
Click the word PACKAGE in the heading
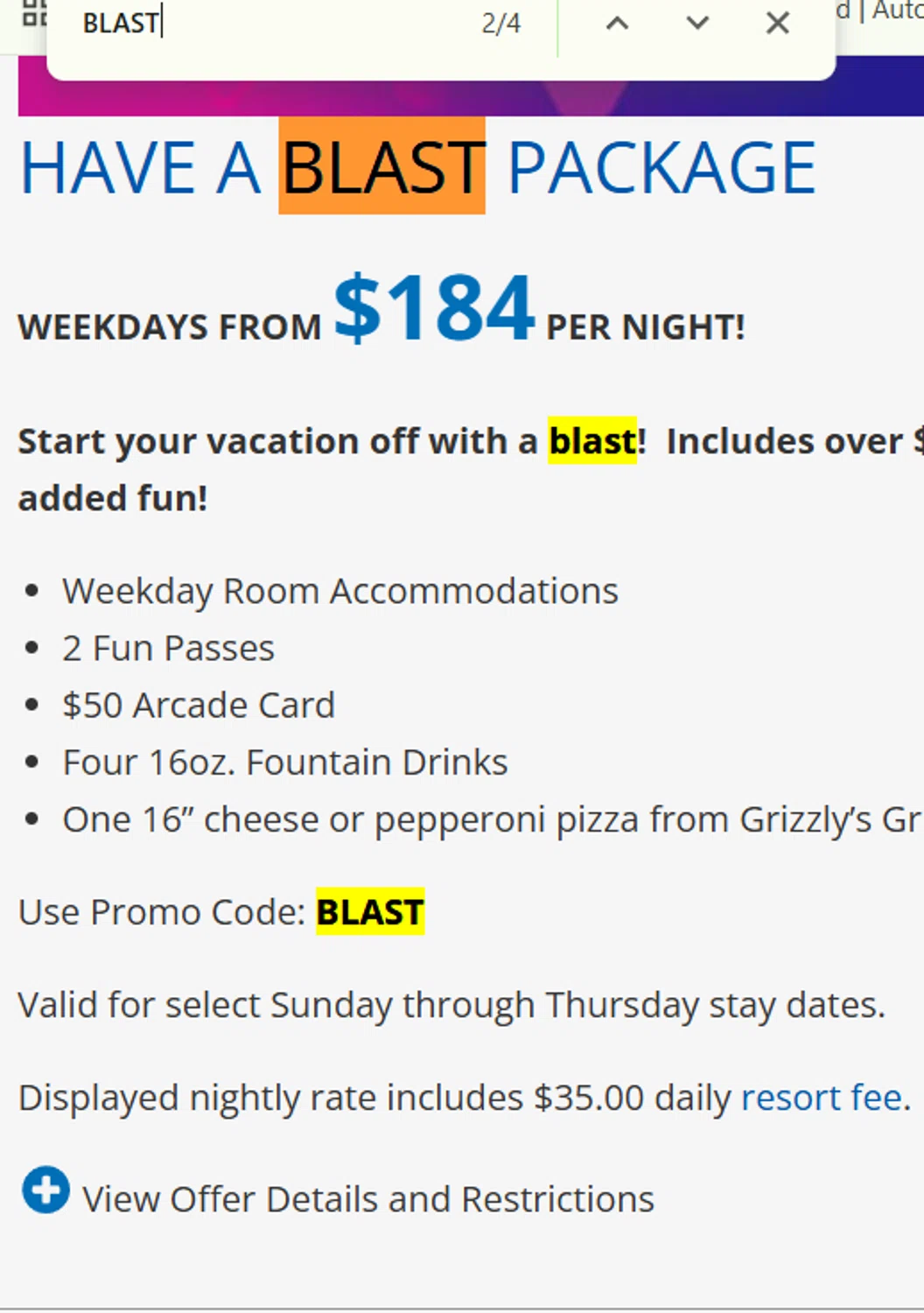tap(661, 166)
